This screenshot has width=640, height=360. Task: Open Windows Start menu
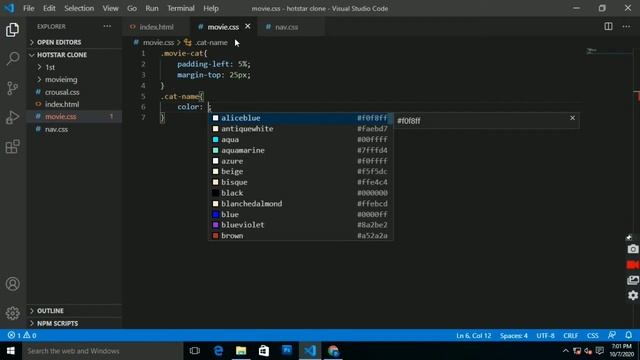point(11,351)
